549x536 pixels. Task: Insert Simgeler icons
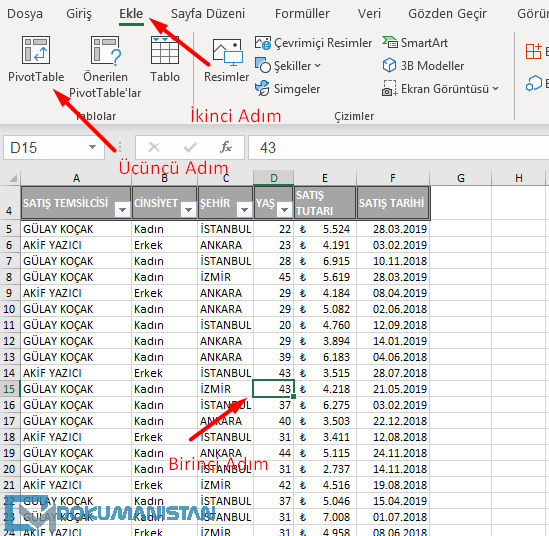(x=287, y=89)
